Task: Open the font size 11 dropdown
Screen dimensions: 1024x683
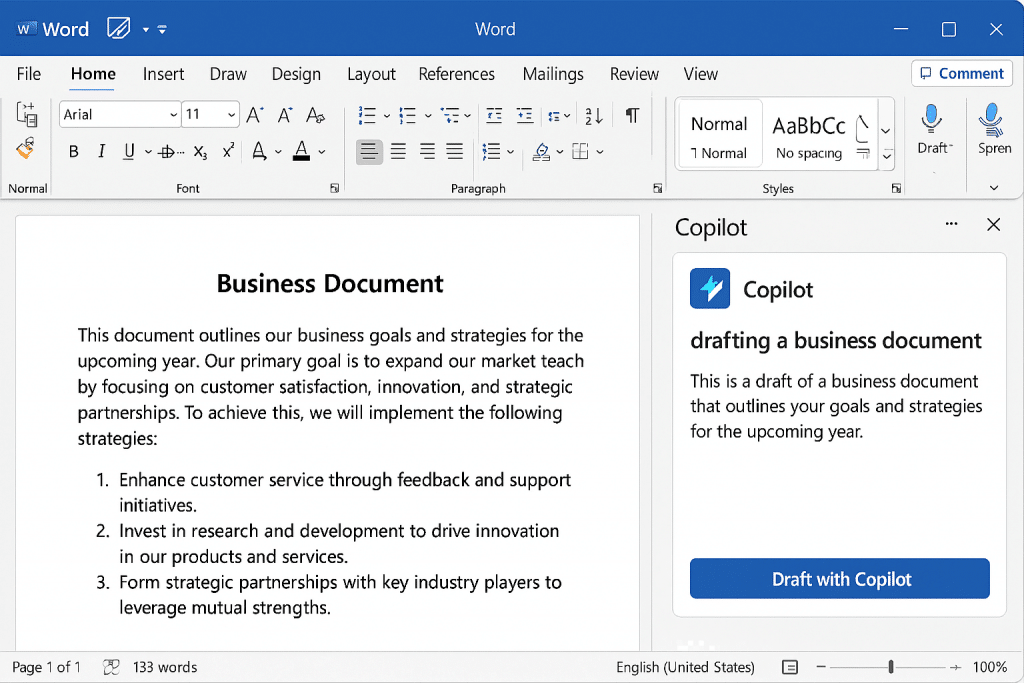Action: click(x=231, y=115)
